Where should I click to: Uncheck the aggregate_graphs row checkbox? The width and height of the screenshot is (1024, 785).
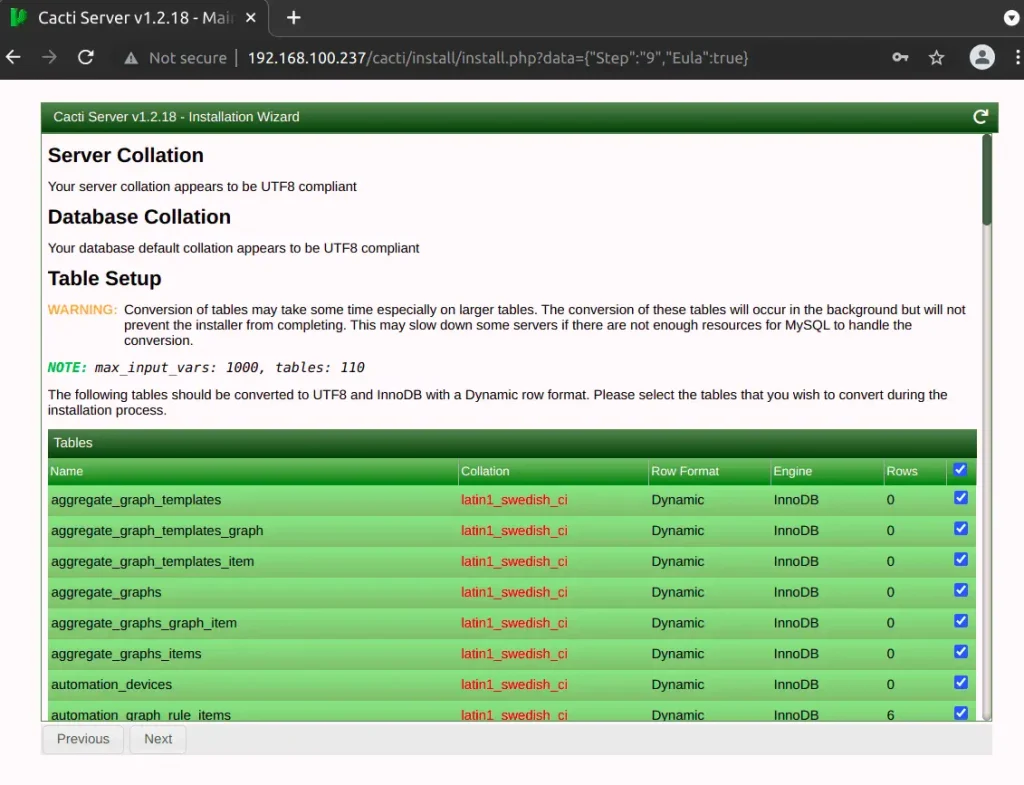coord(960,590)
